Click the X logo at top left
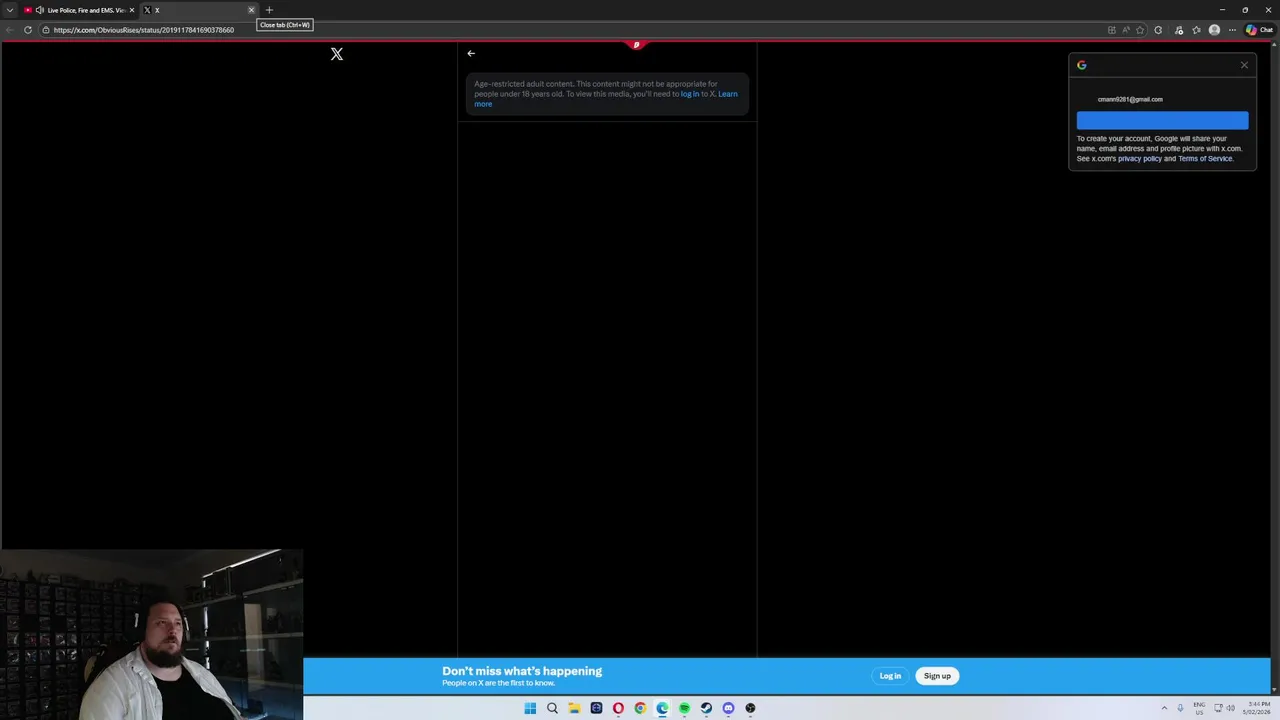 click(337, 54)
